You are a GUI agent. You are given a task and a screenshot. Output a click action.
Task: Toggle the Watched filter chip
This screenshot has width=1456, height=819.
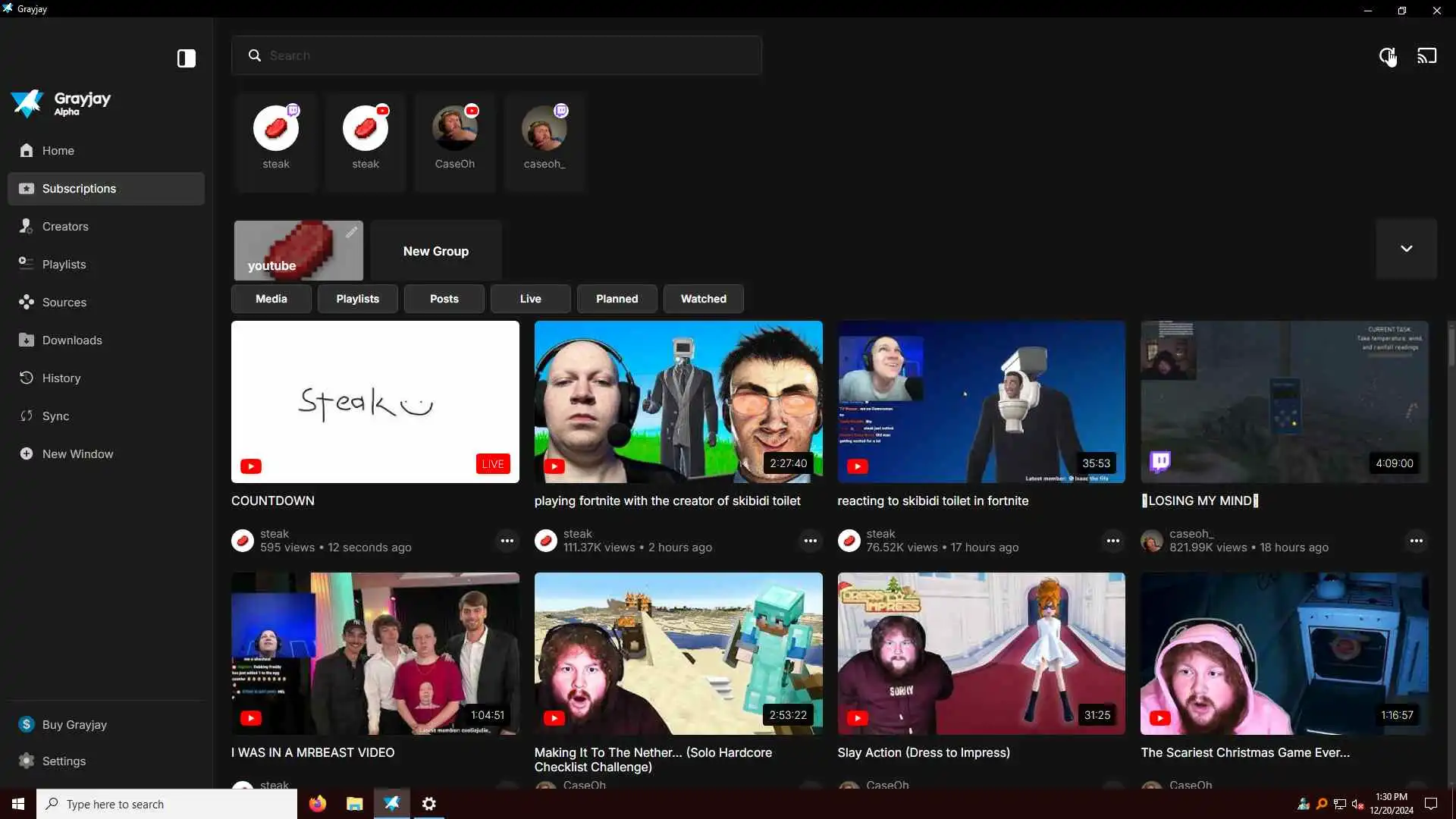pyautogui.click(x=703, y=299)
